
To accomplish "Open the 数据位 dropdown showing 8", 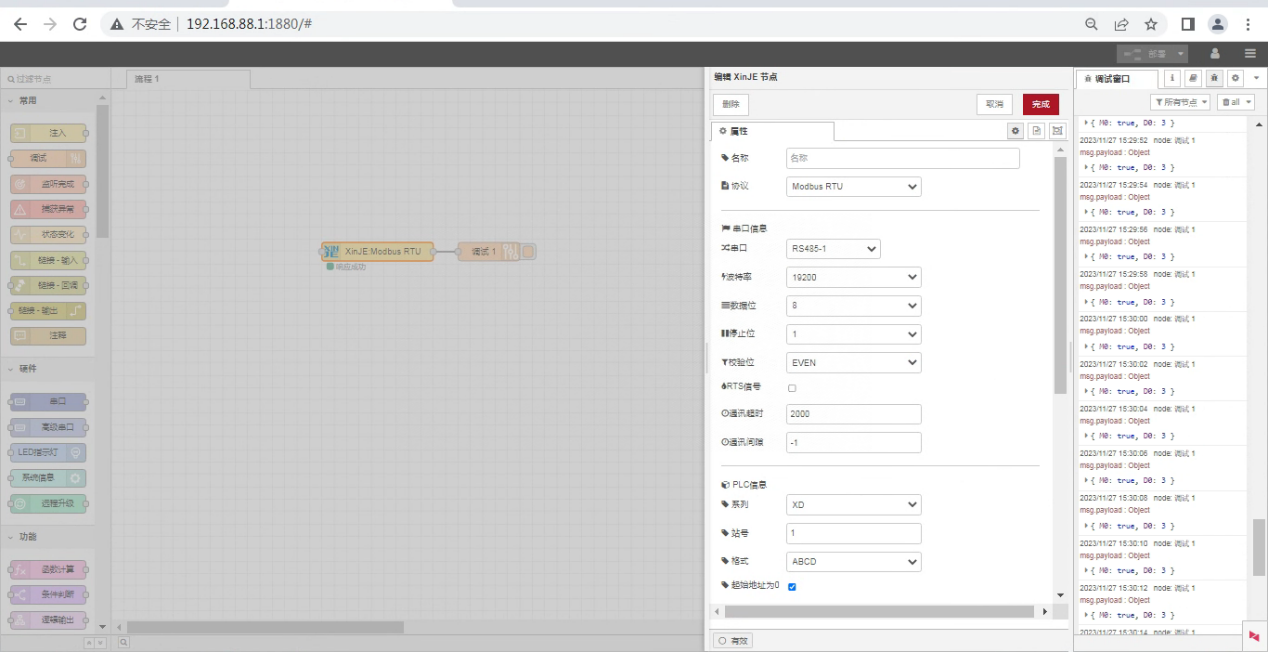I will [853, 305].
